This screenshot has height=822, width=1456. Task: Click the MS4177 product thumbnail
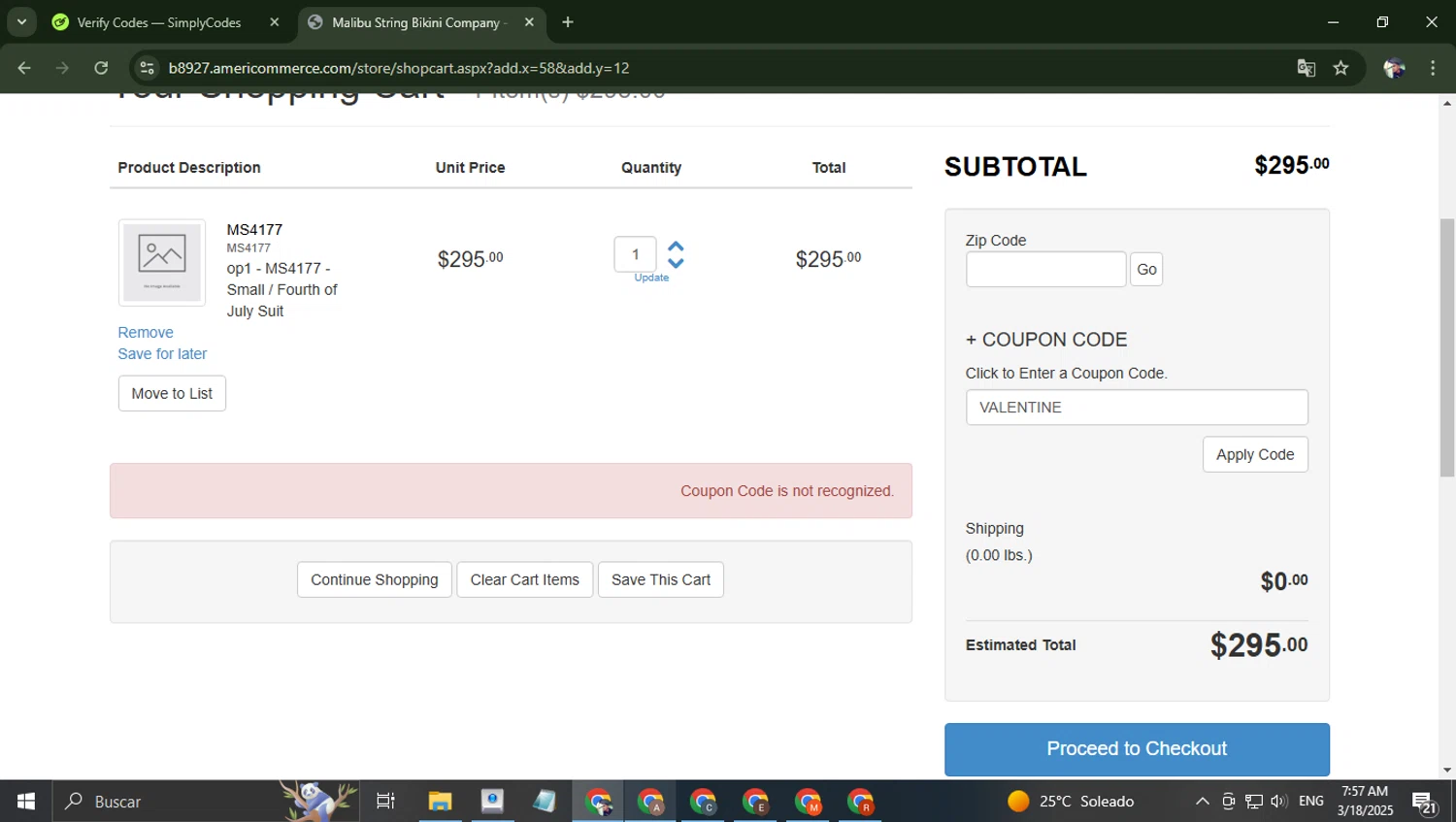point(162,262)
